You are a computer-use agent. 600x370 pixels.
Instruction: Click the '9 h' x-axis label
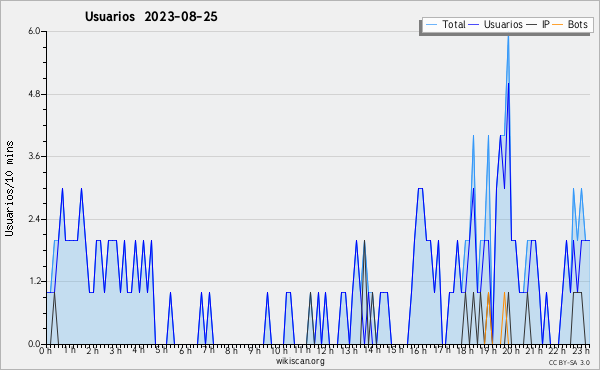tap(254, 351)
